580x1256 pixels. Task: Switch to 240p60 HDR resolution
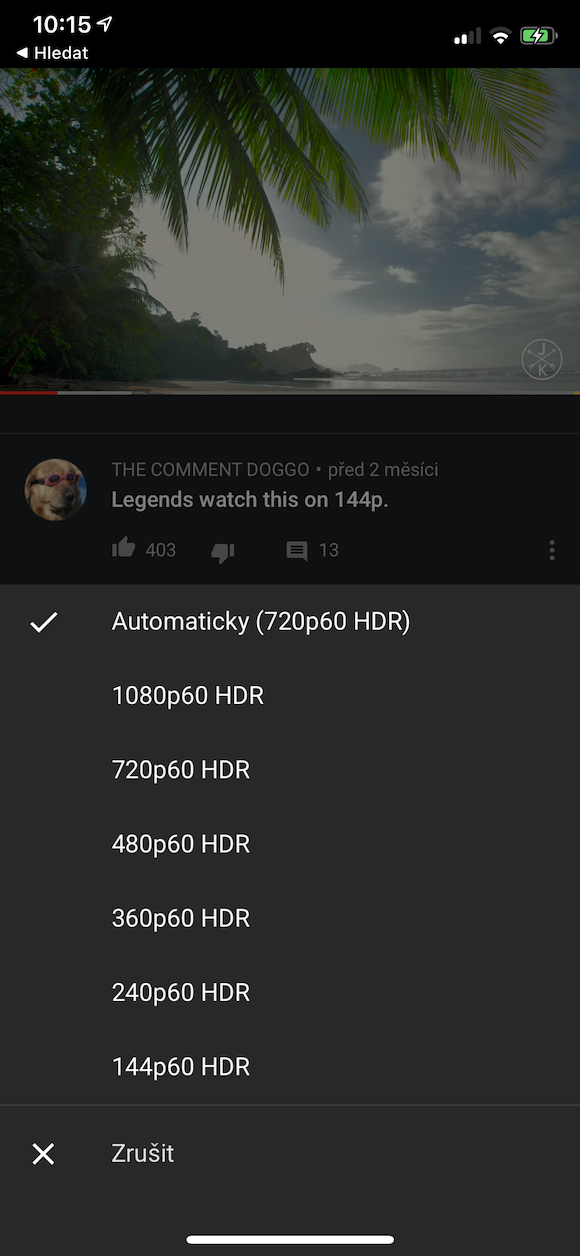290,992
